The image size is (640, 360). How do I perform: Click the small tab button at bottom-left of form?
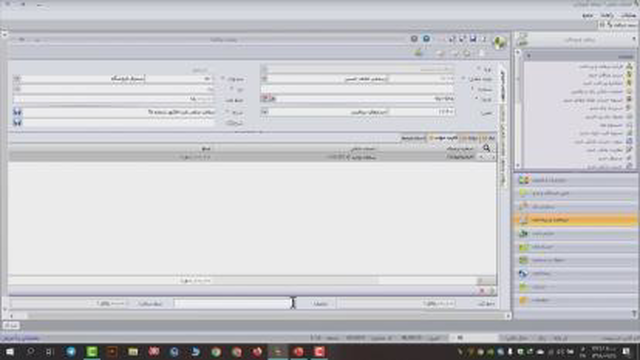click(x=11, y=326)
